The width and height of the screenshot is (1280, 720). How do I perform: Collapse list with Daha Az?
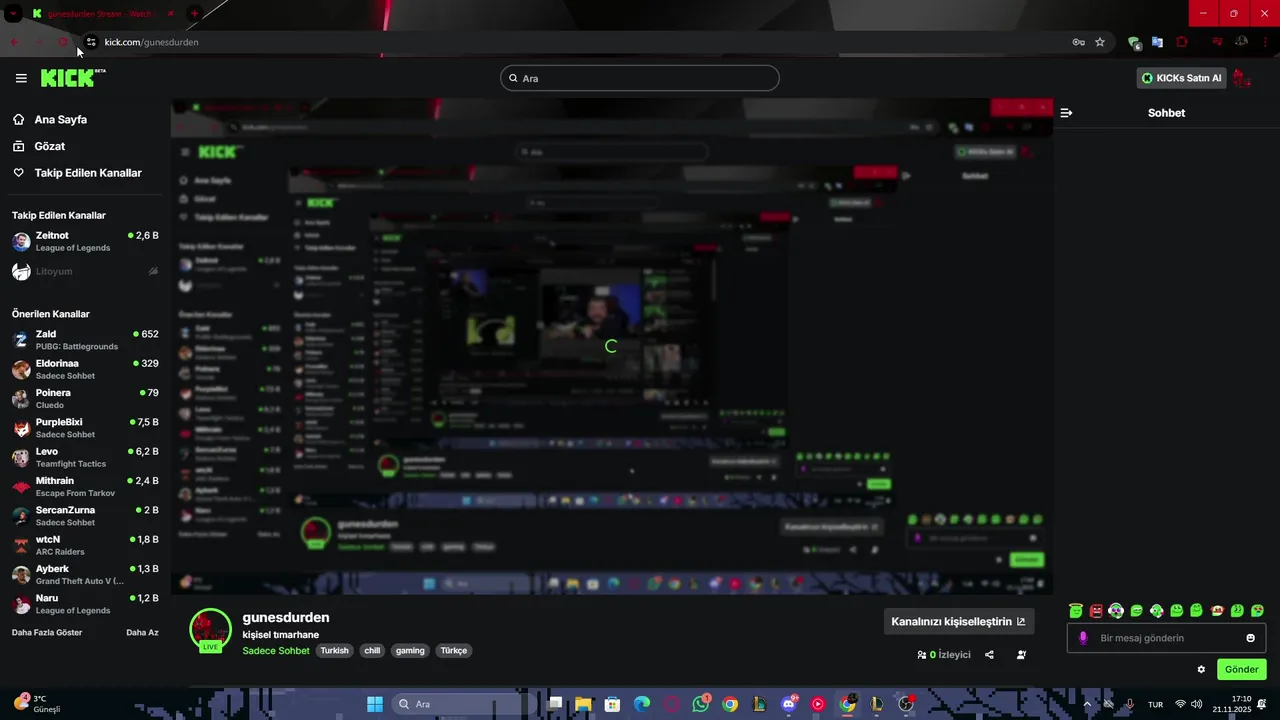(142, 633)
